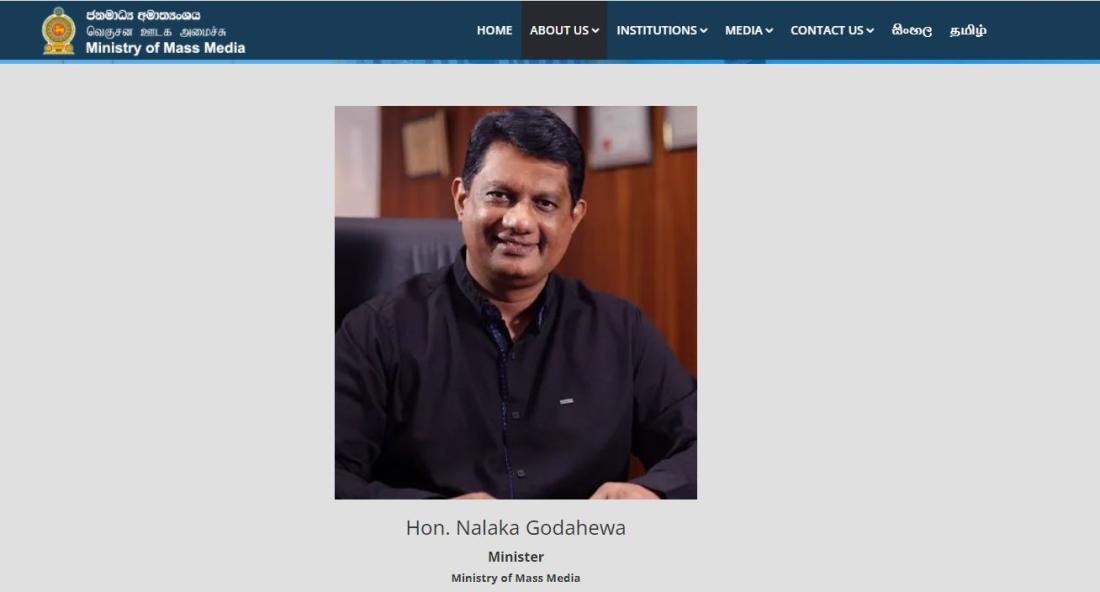Expand the MEDIA dropdown chevron
This screenshot has height=592, width=1100.
pyautogui.click(x=769, y=31)
